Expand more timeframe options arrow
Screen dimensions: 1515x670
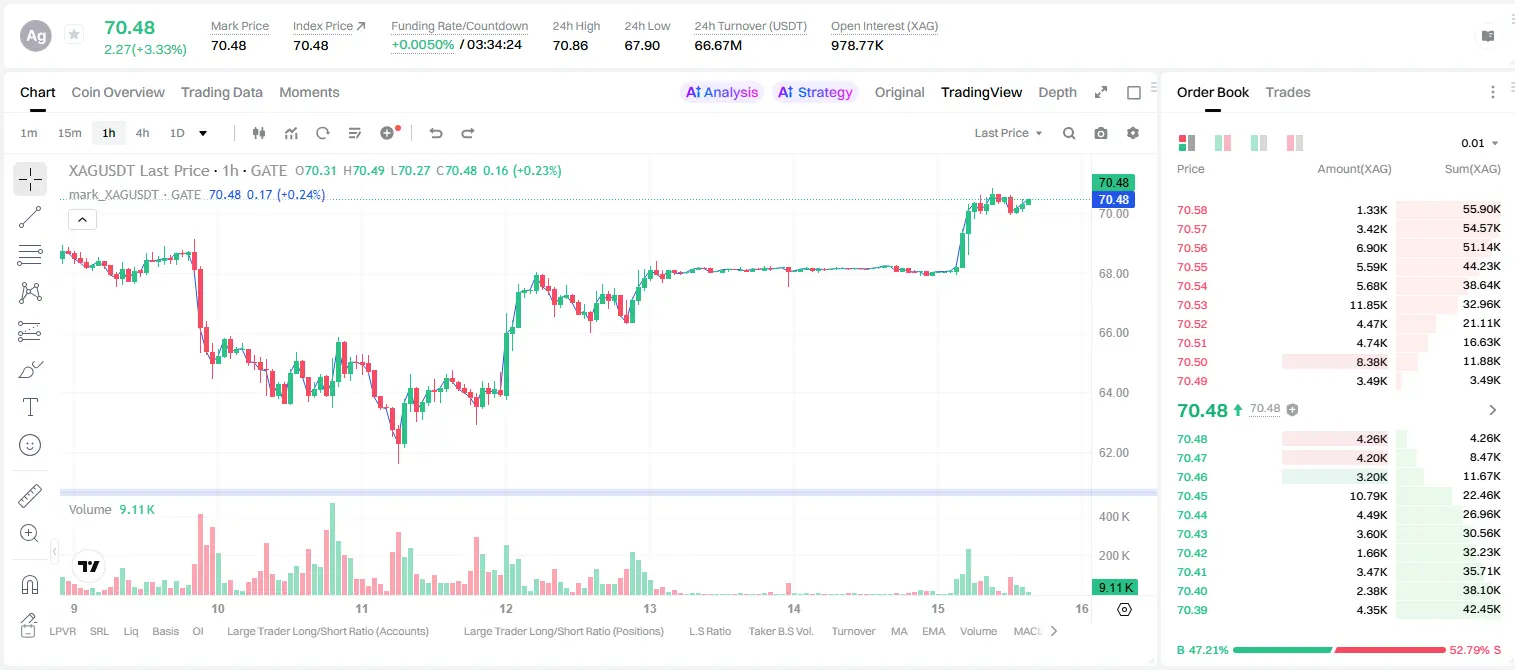[x=203, y=133]
